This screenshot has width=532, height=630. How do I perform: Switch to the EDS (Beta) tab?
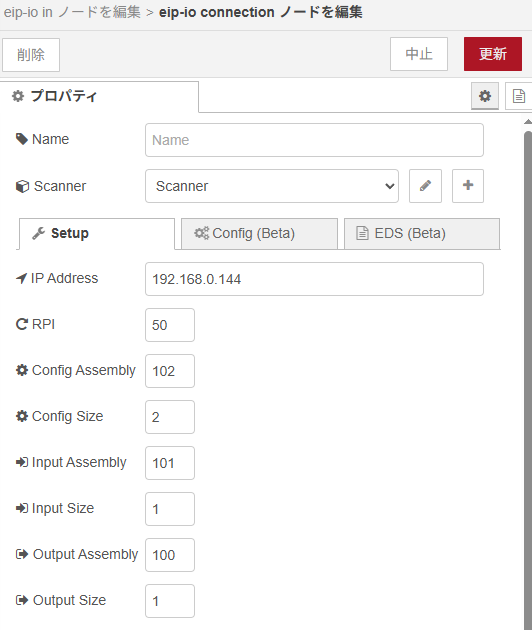(x=422, y=233)
